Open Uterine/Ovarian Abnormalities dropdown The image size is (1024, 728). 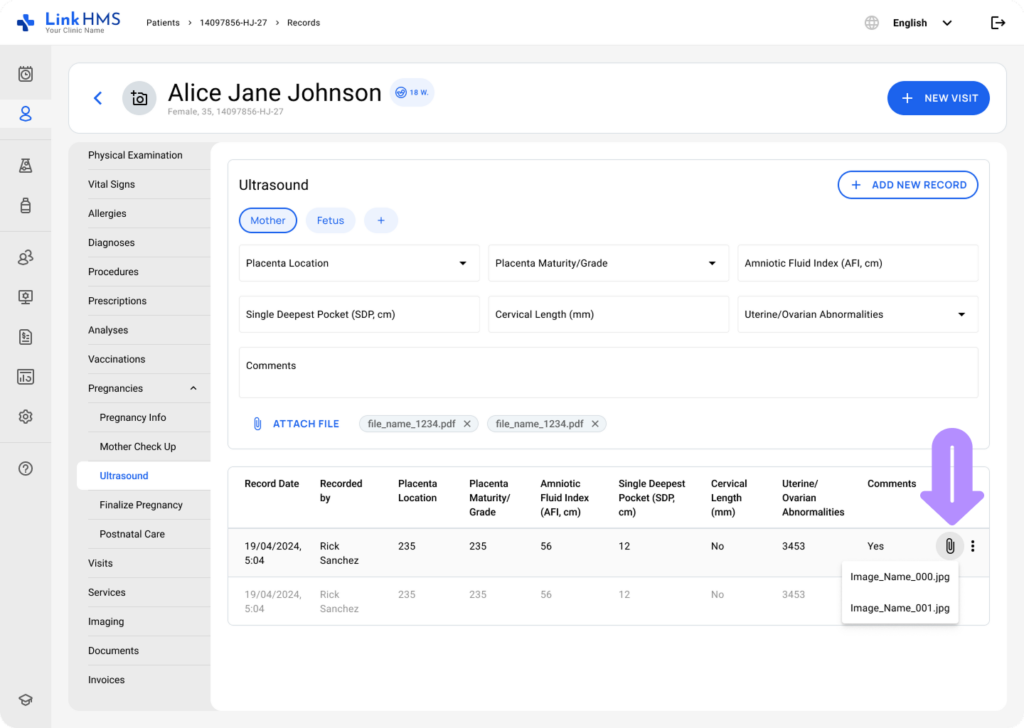pyautogui.click(x=857, y=315)
